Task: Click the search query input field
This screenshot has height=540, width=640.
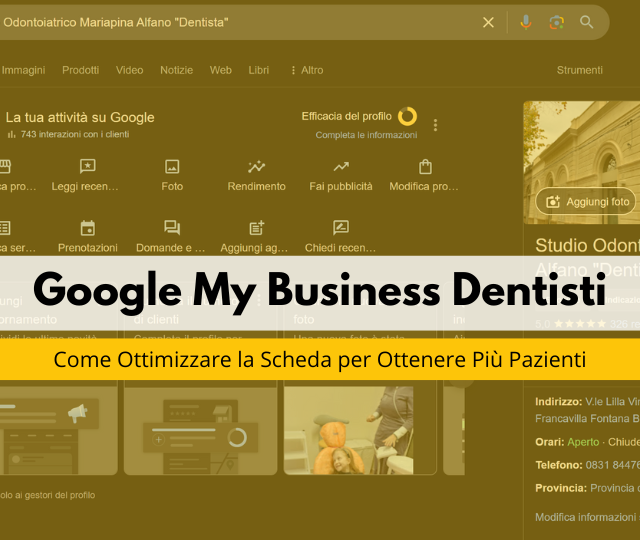Action: point(237,22)
